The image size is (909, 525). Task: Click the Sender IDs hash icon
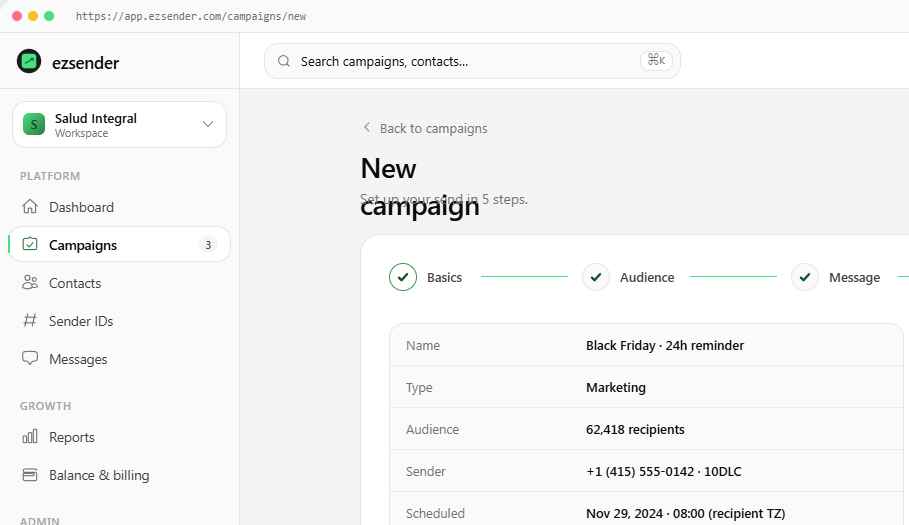click(30, 320)
